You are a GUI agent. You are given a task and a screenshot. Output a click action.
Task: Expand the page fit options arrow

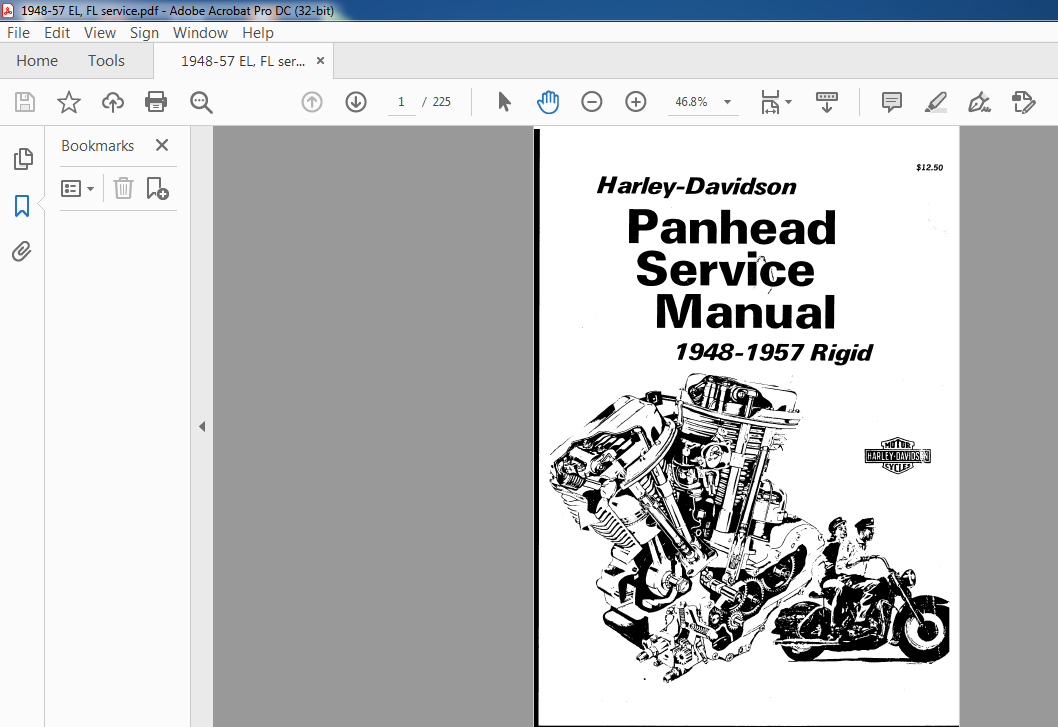click(x=788, y=102)
